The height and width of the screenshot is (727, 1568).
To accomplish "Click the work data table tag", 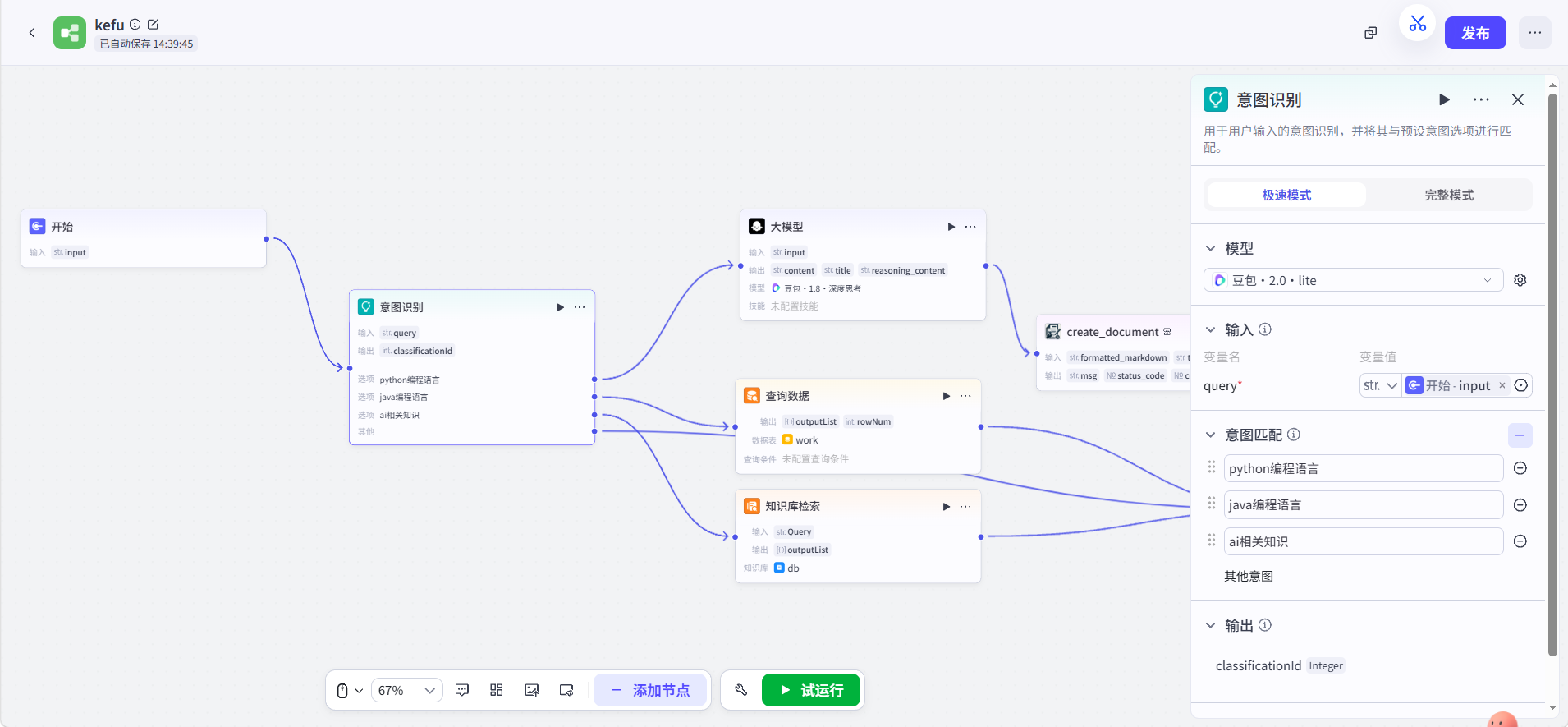I will tap(800, 440).
